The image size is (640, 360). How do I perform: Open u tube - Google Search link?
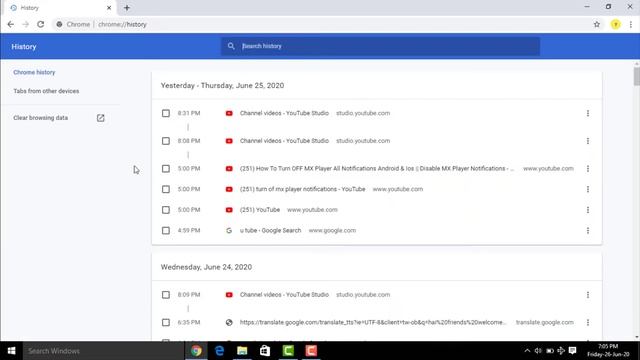[x=270, y=231]
